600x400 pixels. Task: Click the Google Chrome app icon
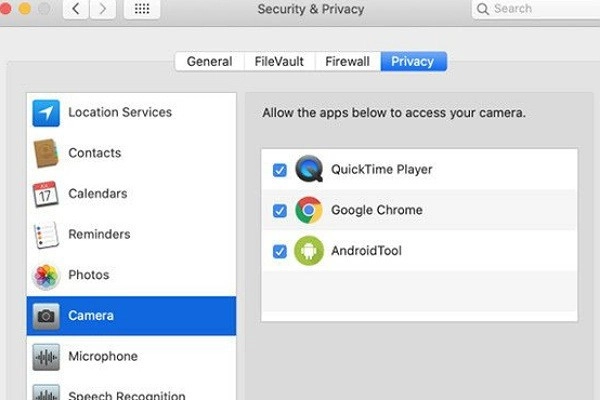(309, 210)
